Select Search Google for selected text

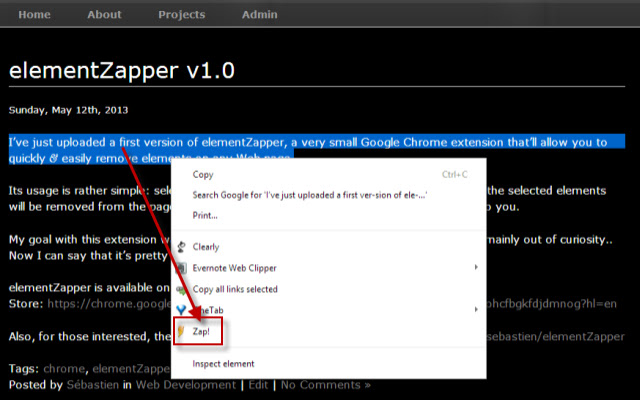tap(329, 195)
